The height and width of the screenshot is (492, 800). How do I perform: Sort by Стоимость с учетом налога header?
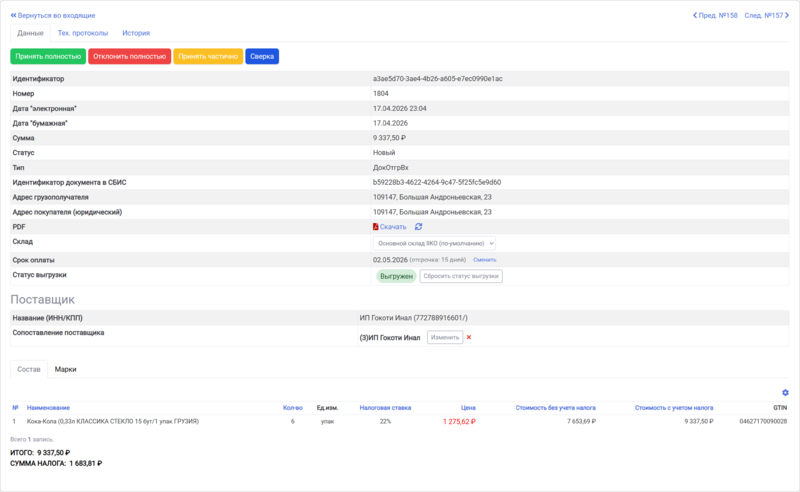tap(674, 408)
